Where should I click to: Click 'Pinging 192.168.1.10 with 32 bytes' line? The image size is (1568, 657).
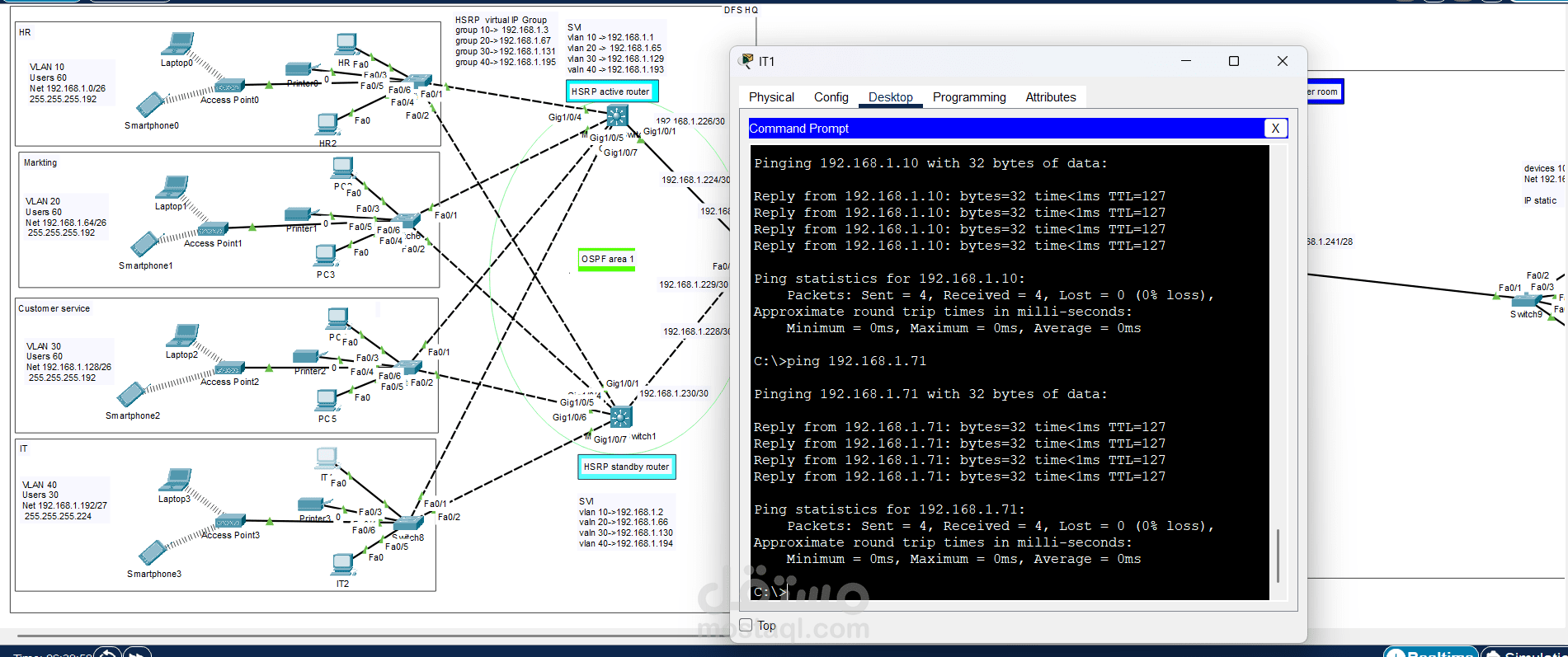click(x=930, y=163)
